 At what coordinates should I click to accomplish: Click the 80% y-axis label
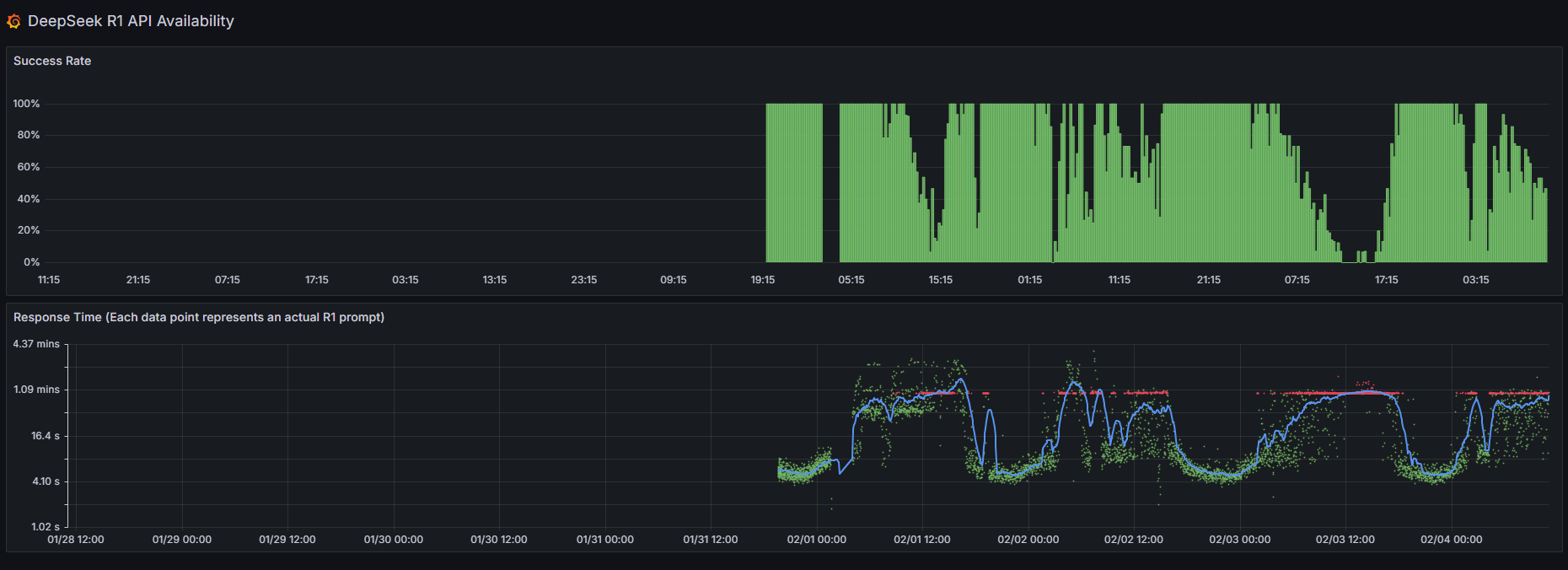(29, 135)
